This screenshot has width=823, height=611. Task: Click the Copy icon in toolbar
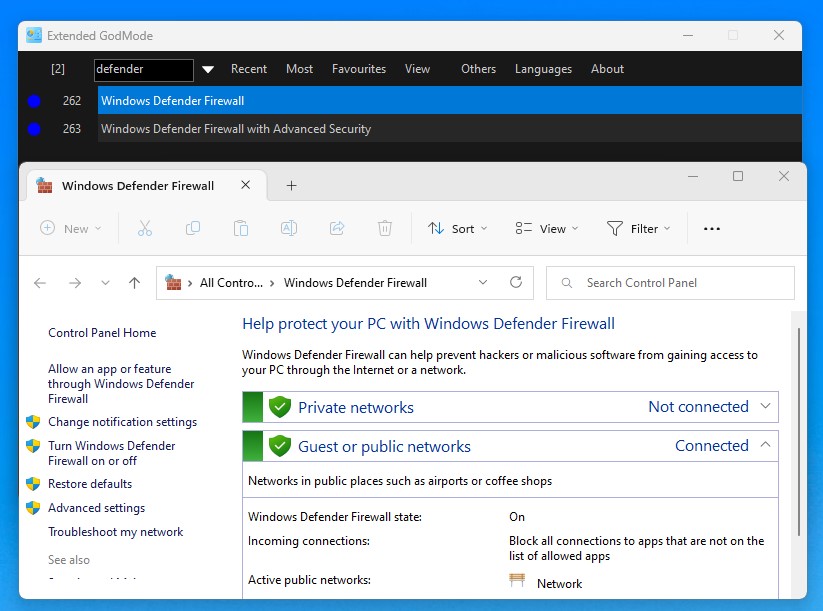193,229
